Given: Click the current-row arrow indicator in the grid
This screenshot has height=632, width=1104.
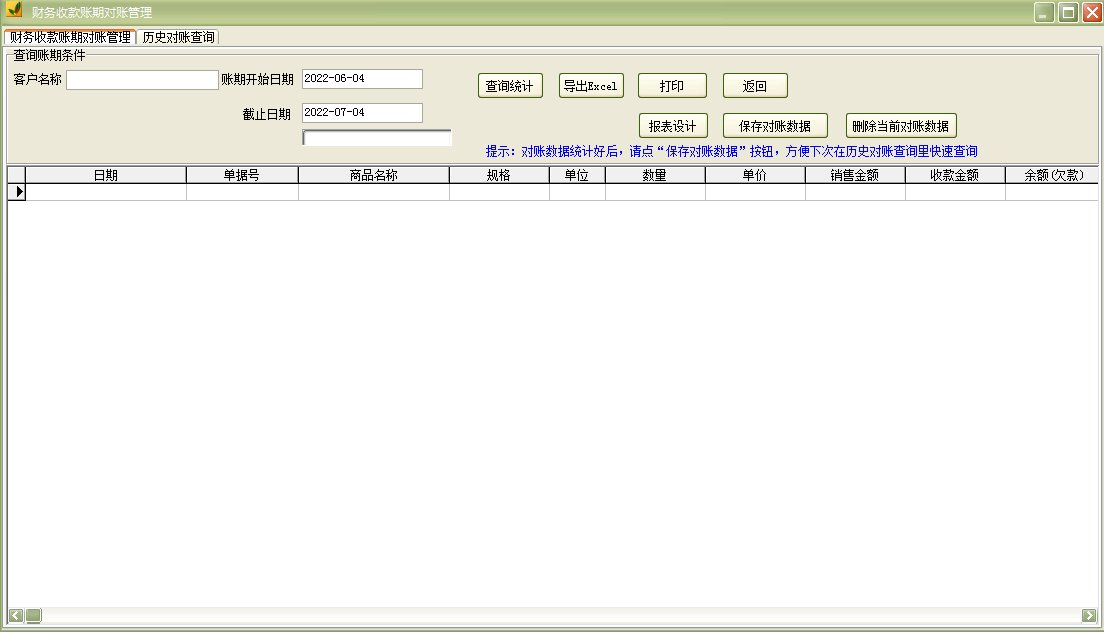Looking at the screenshot, I should [17, 191].
